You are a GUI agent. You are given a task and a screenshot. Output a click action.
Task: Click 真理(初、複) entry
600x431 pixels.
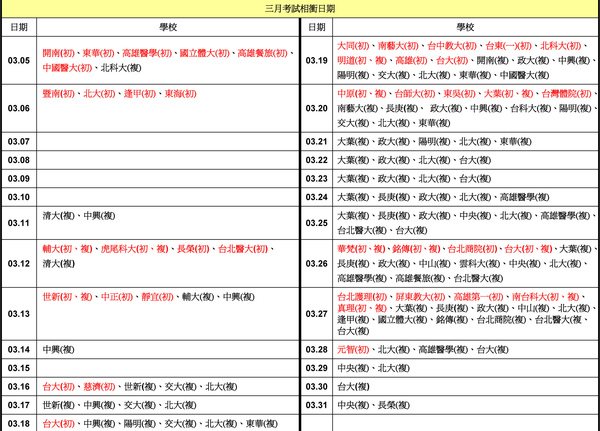click(362, 308)
